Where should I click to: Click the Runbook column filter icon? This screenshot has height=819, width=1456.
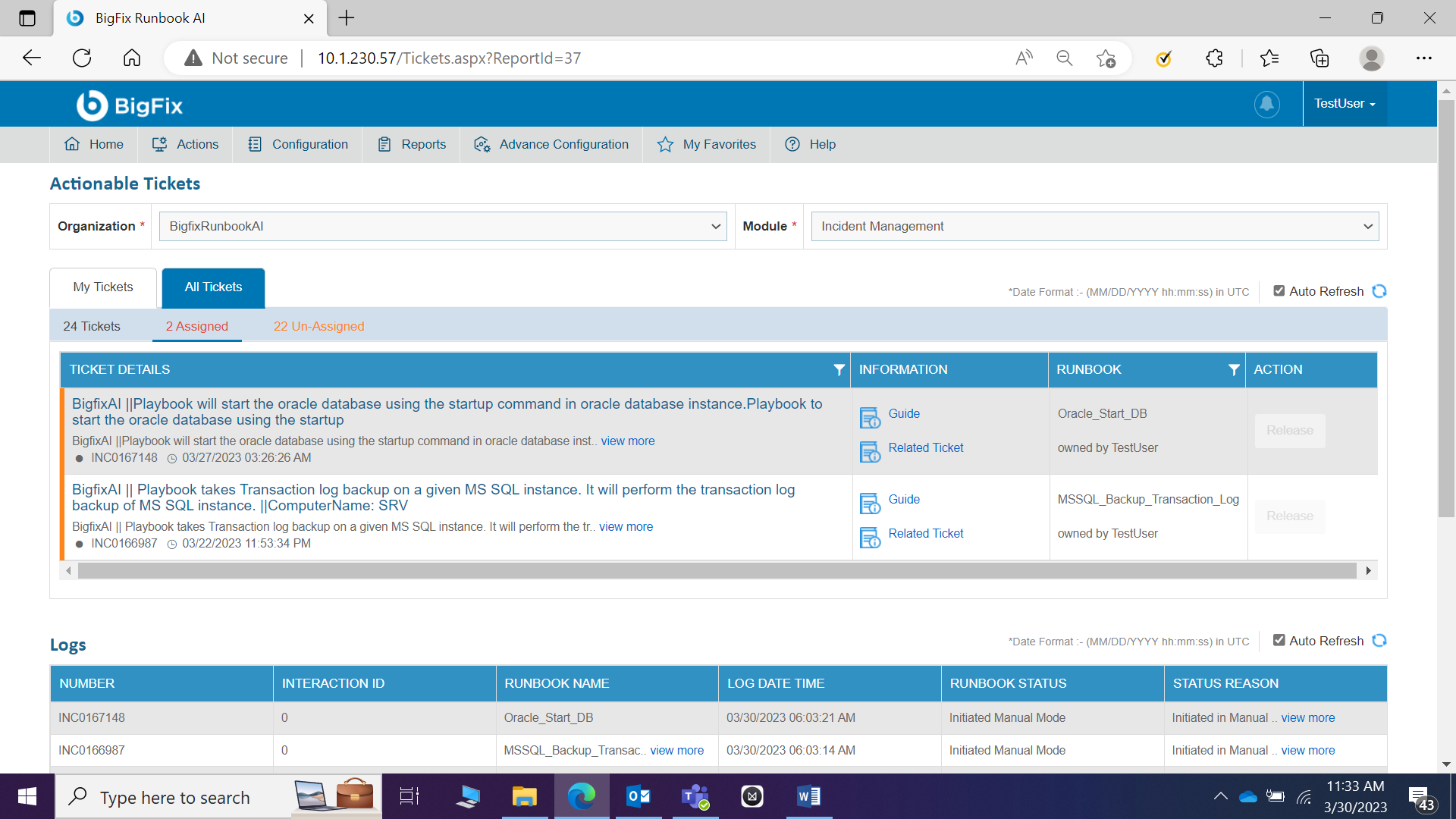(1234, 370)
